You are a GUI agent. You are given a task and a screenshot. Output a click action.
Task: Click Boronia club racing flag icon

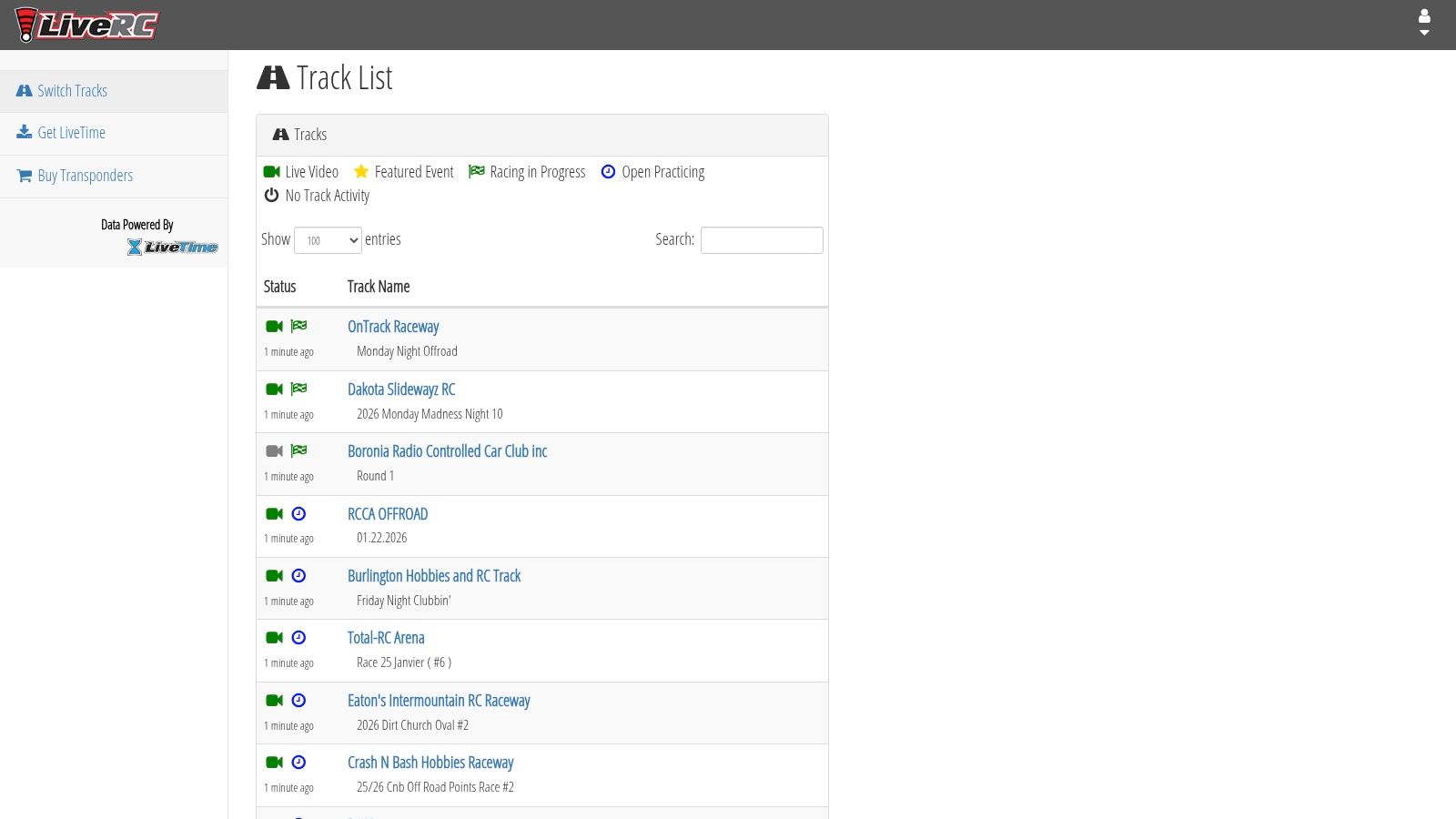pos(298,451)
